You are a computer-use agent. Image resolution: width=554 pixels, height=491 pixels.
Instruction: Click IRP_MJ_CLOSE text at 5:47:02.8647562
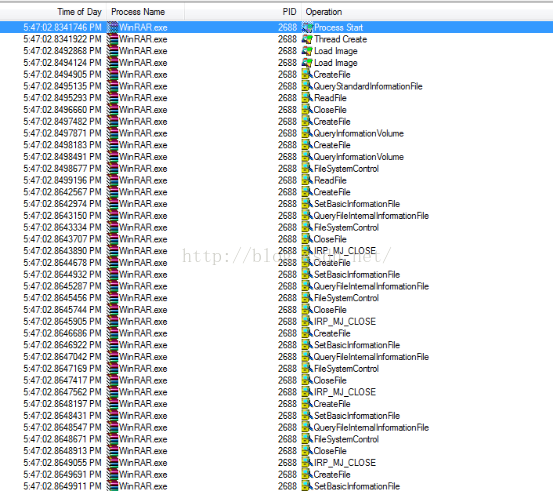pyautogui.click(x=345, y=392)
